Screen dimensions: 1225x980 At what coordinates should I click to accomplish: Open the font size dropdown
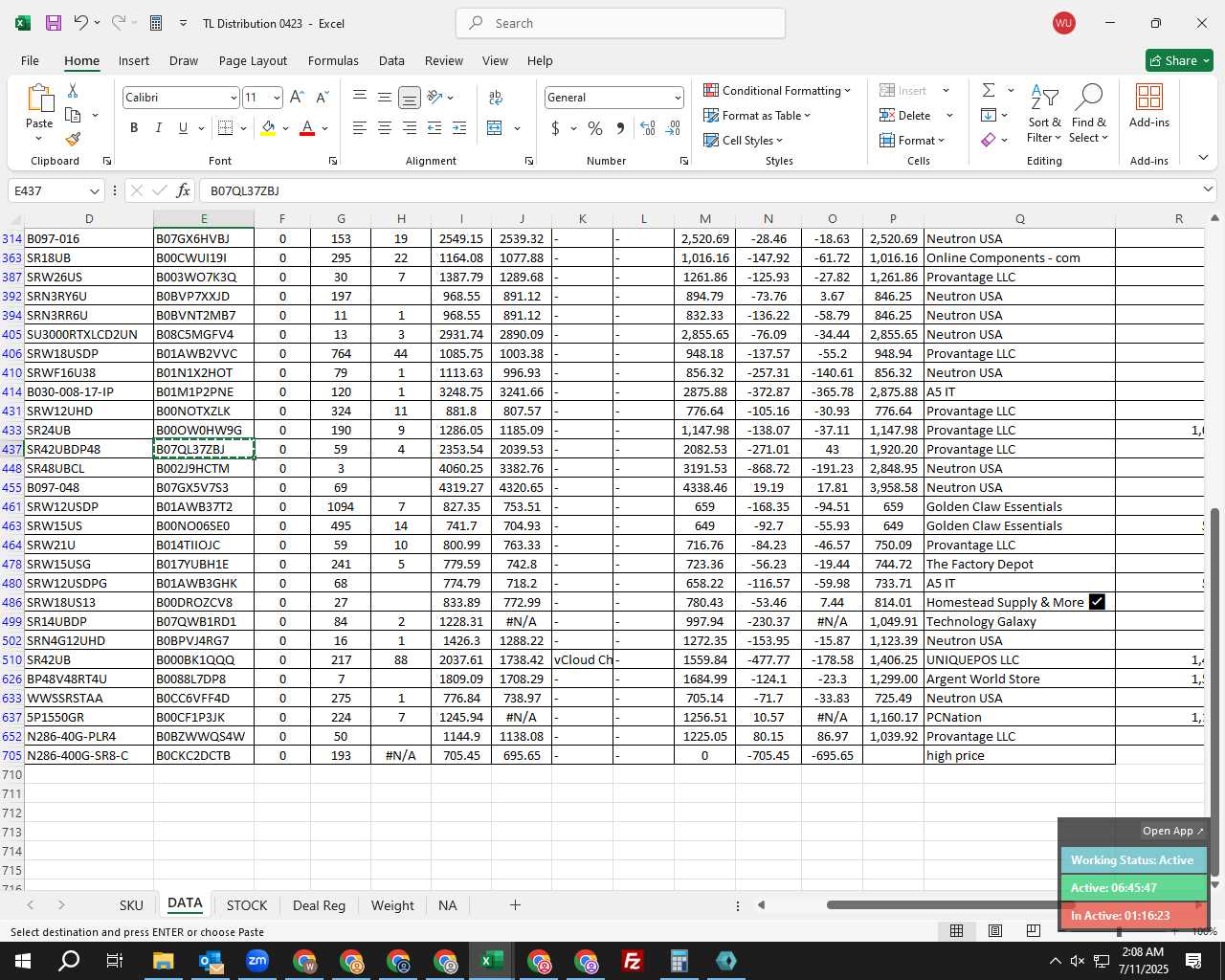click(277, 98)
